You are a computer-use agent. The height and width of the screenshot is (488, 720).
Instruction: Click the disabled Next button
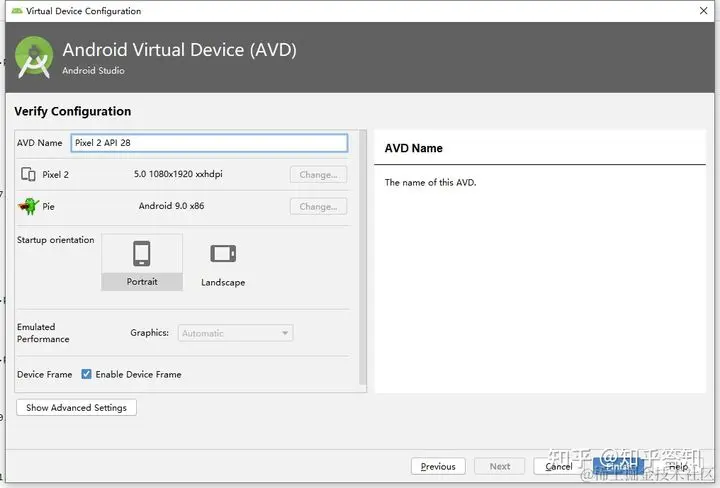click(x=500, y=466)
